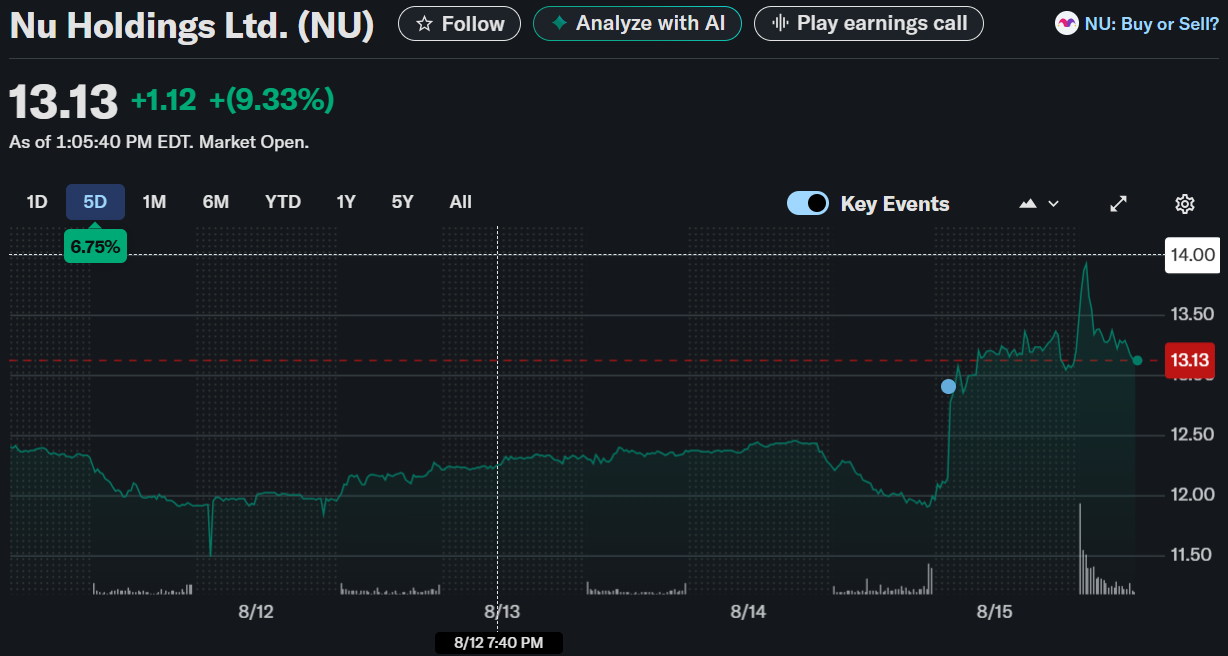Click the blue key event marker on chart
The height and width of the screenshot is (656, 1228).
(948, 386)
